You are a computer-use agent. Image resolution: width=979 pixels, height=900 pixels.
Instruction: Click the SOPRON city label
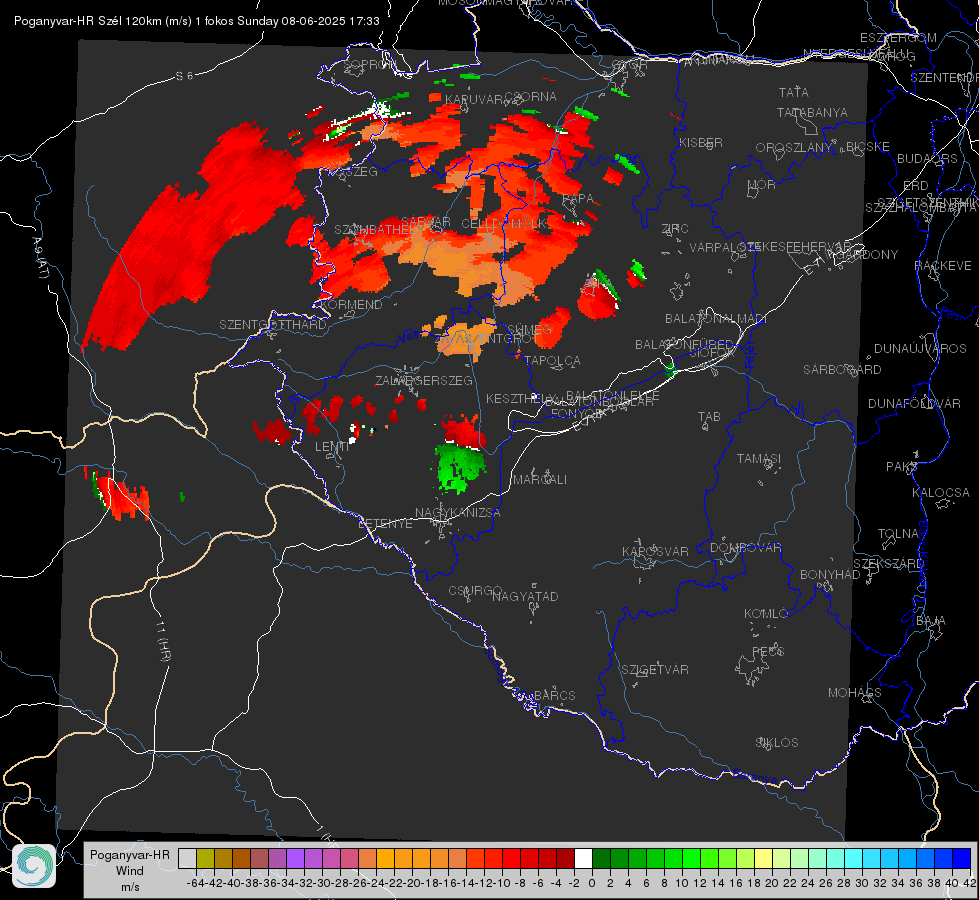tap(369, 64)
